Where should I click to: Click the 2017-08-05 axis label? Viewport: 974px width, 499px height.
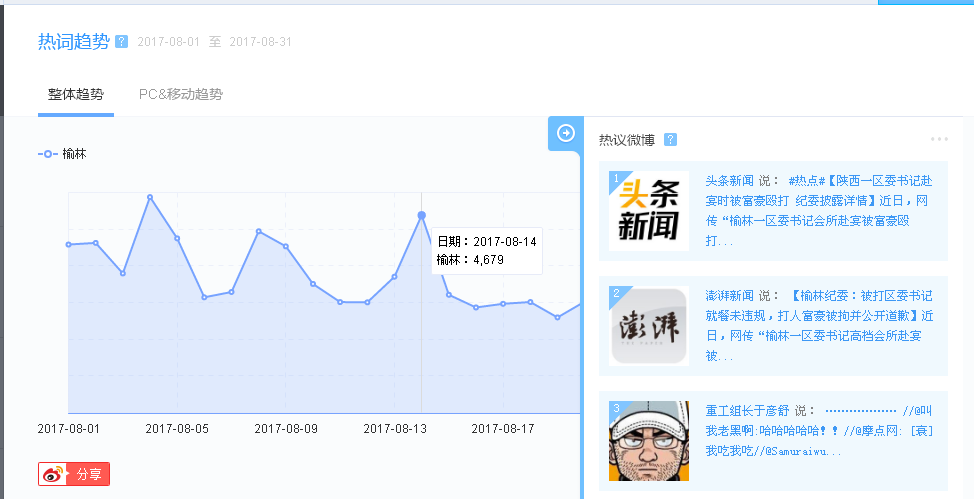177,429
